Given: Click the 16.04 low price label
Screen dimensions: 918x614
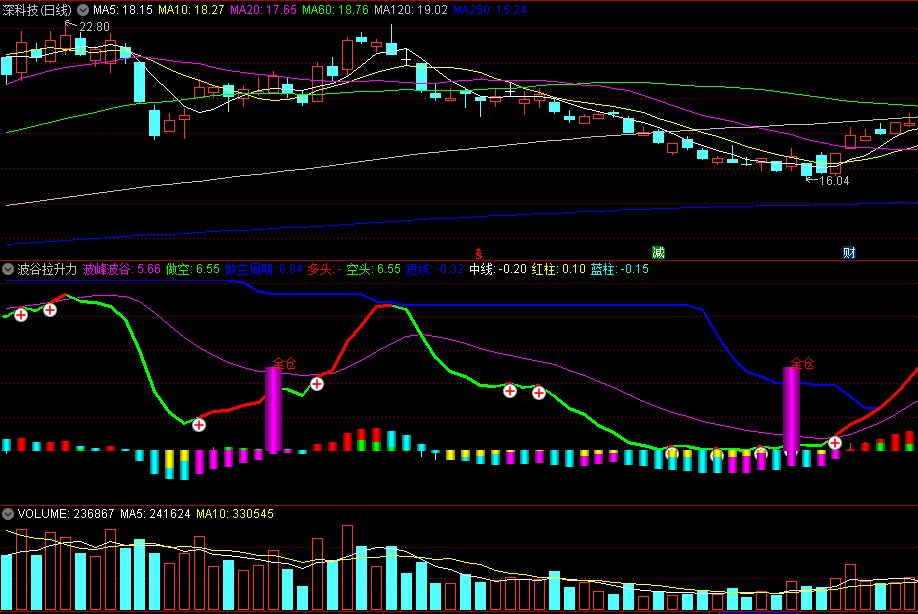Looking at the screenshot, I should pyautogui.click(x=834, y=181).
